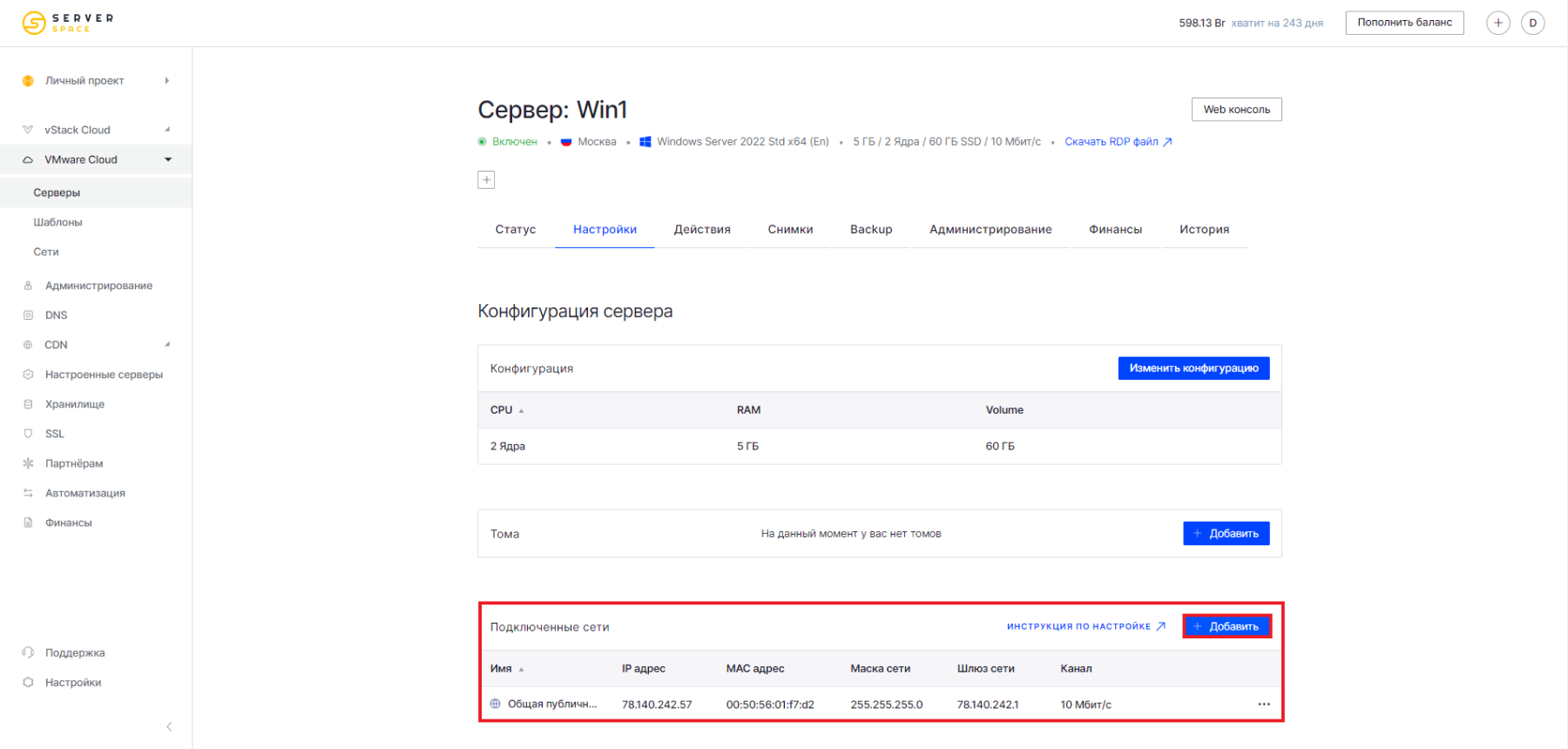Click the globe icon next to Общая публичн...
This screenshot has width=1568, height=749.
coord(495,704)
